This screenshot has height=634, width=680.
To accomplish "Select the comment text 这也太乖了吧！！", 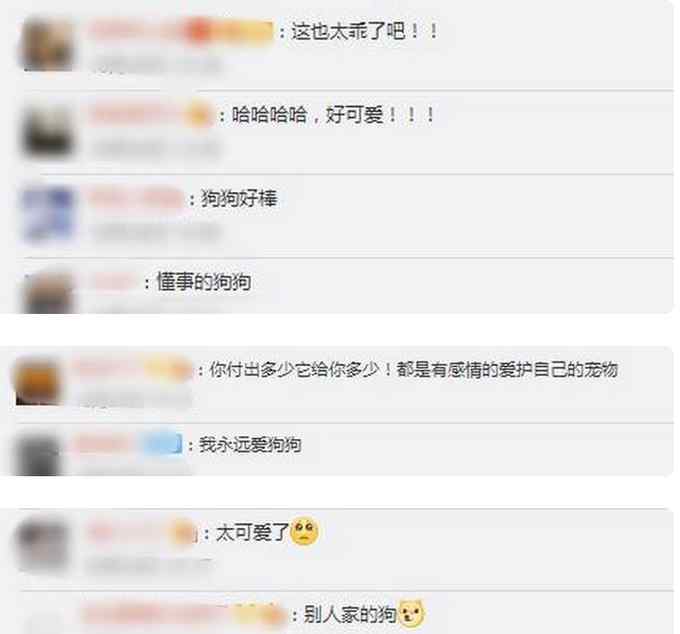I will pyautogui.click(x=364, y=31).
